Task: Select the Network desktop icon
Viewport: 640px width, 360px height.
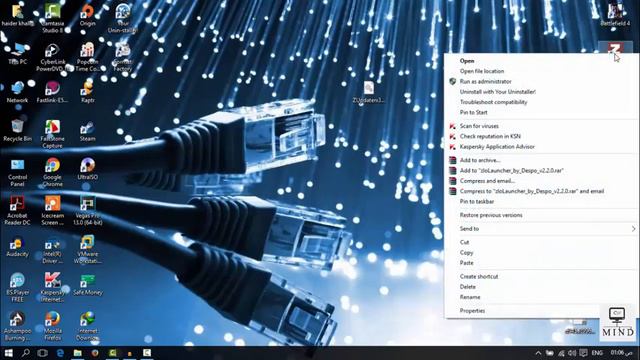Action: (x=18, y=92)
